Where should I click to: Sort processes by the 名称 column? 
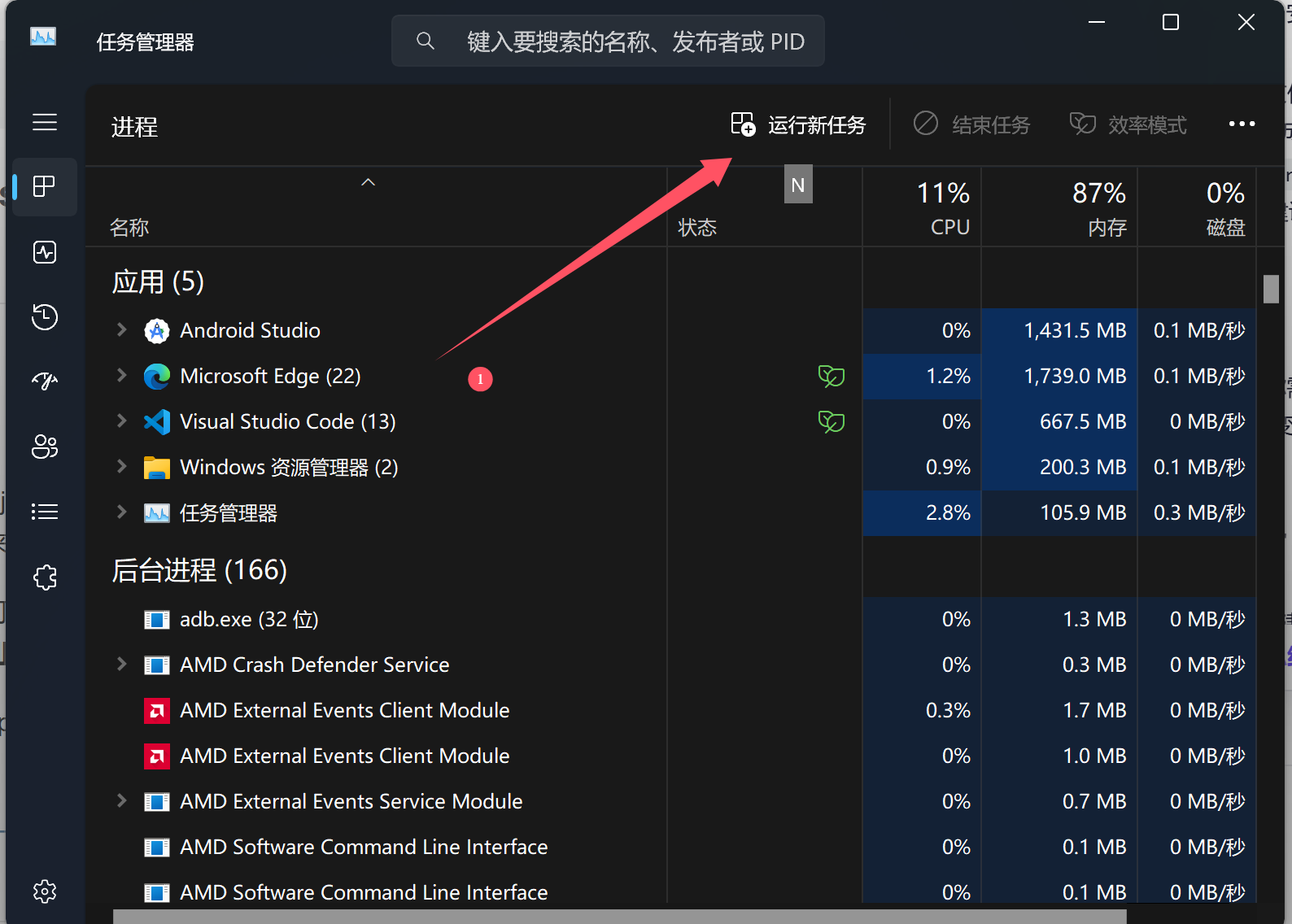coord(376,207)
